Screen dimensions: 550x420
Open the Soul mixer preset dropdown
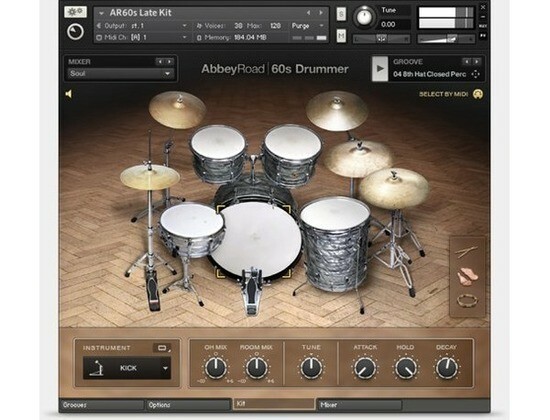(120, 74)
